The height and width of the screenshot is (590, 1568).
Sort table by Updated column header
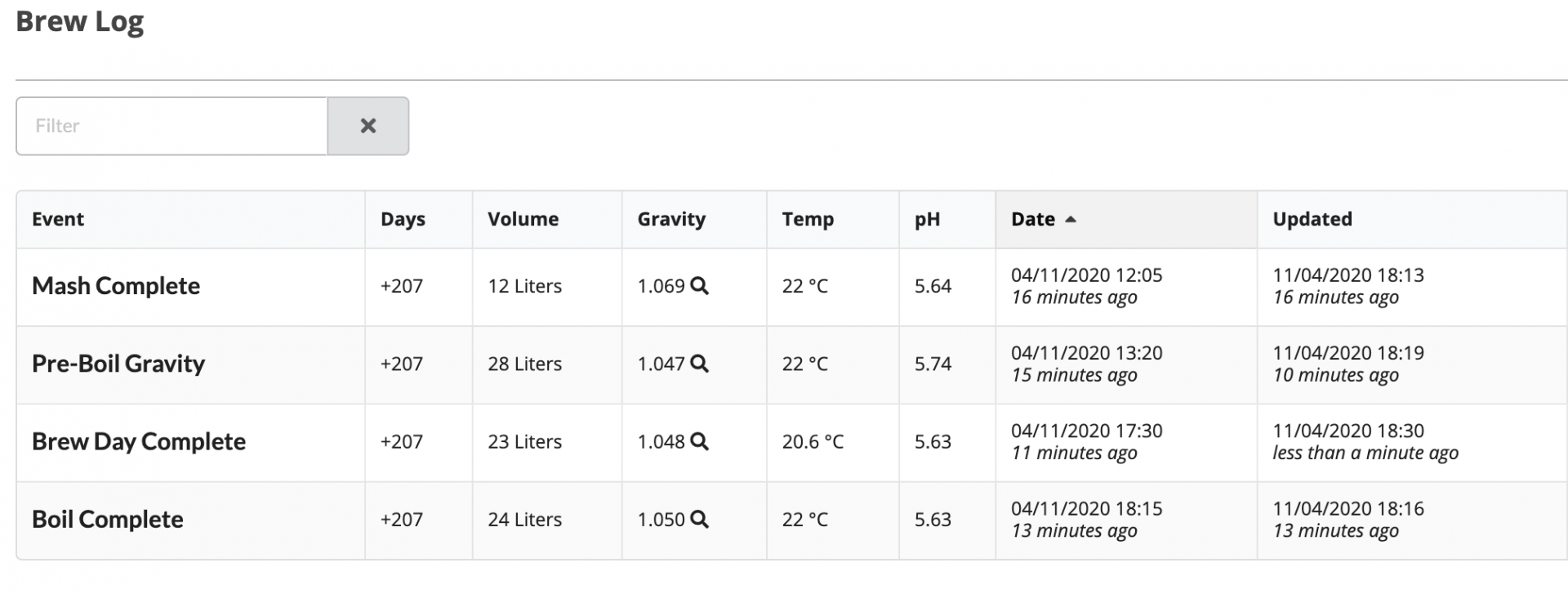pos(1312,219)
